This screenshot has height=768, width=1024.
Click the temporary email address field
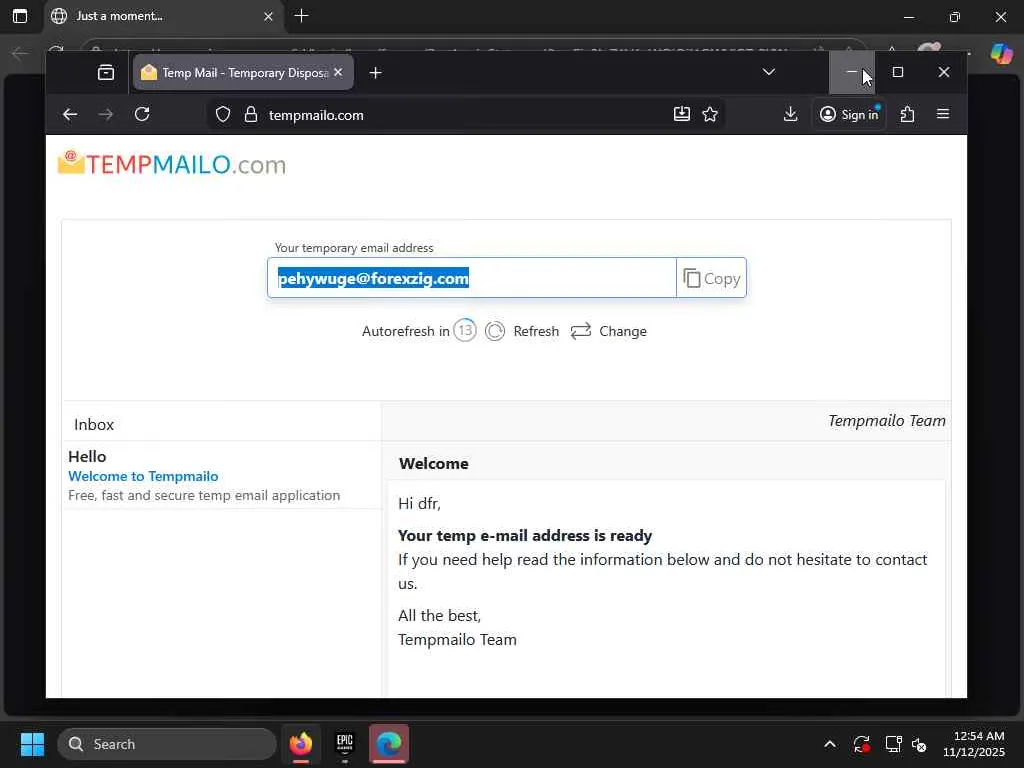click(x=472, y=278)
